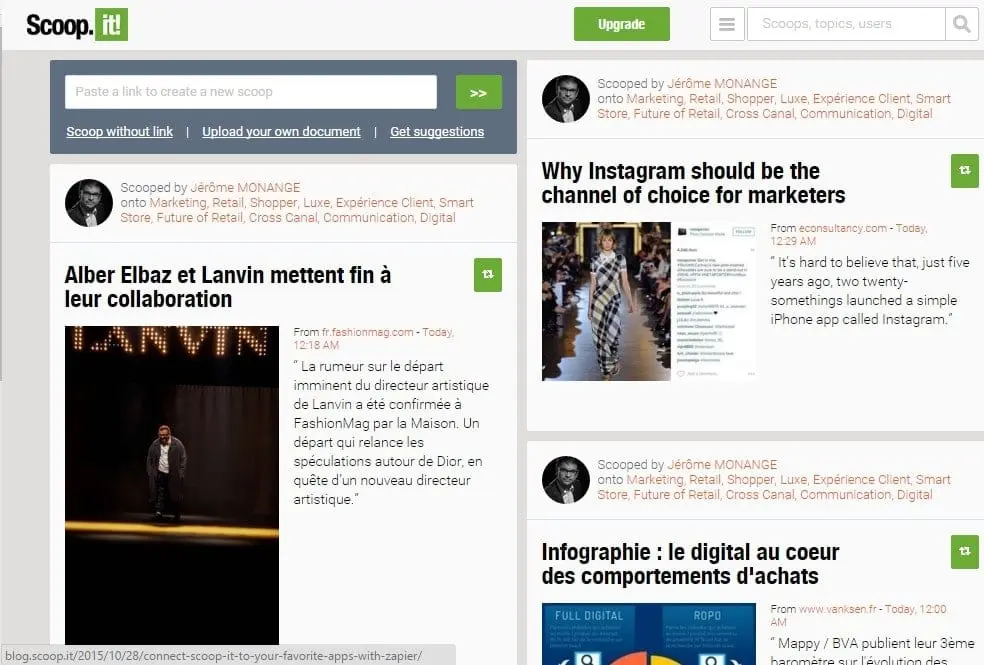Click the Full Digital ROPO infographic image

click(649, 634)
